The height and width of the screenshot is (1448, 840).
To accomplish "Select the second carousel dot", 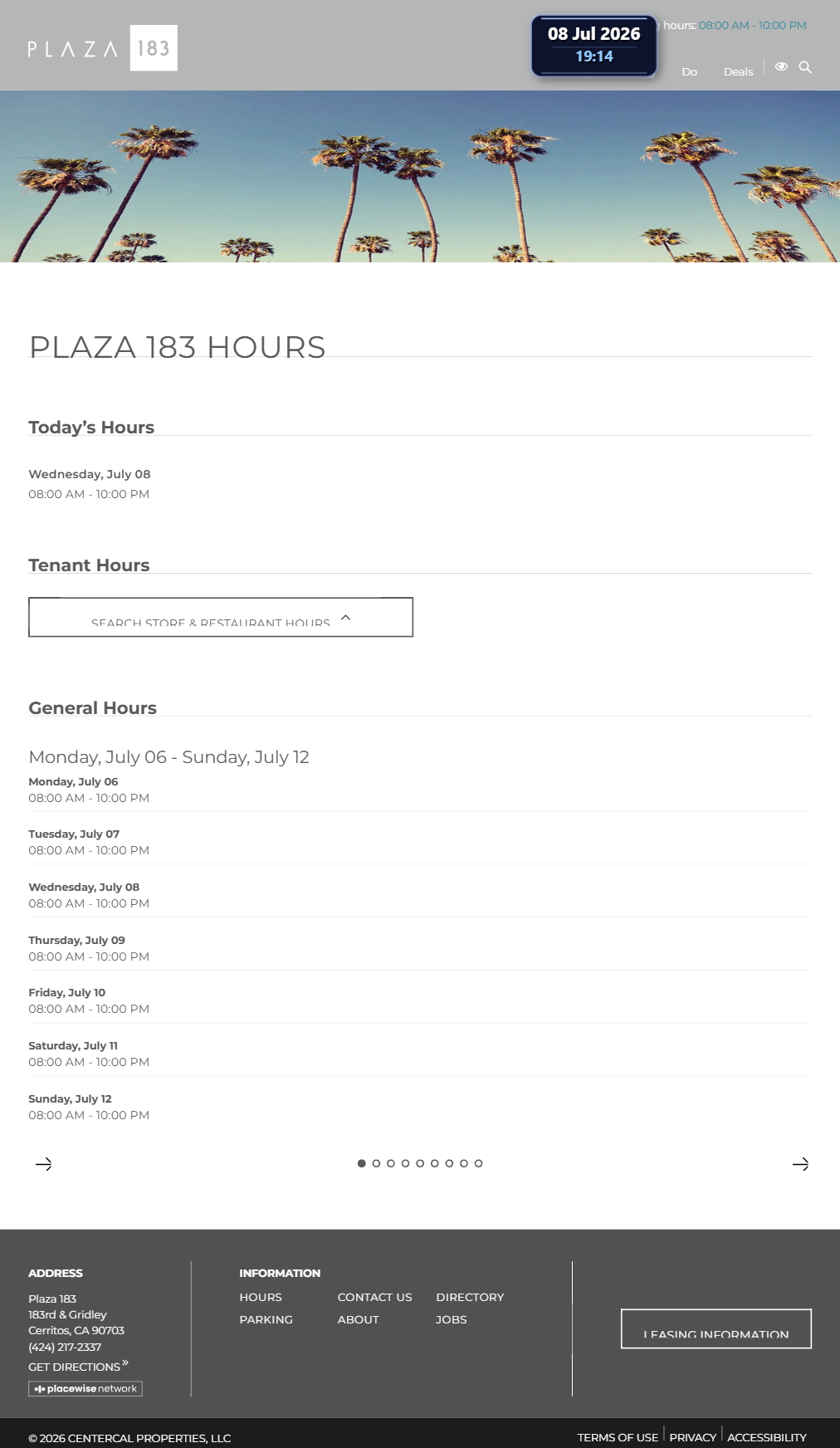I will [x=376, y=1163].
